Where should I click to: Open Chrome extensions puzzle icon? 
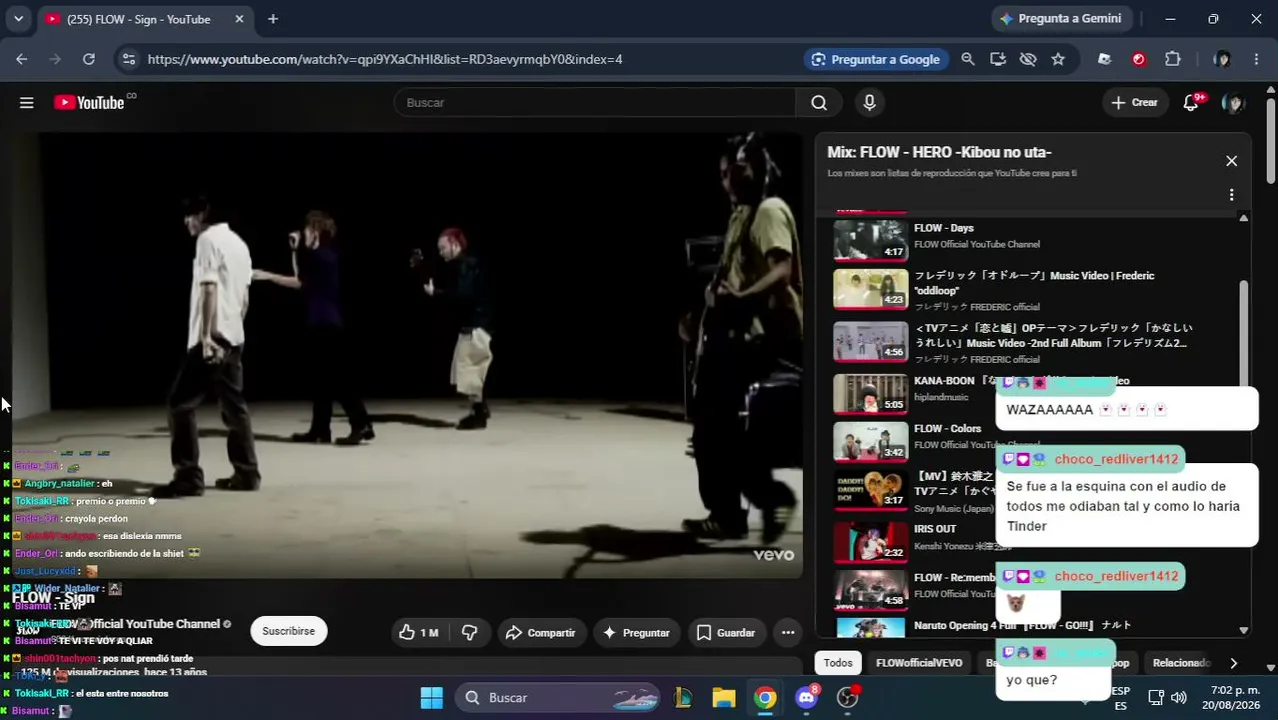pos(1173,59)
